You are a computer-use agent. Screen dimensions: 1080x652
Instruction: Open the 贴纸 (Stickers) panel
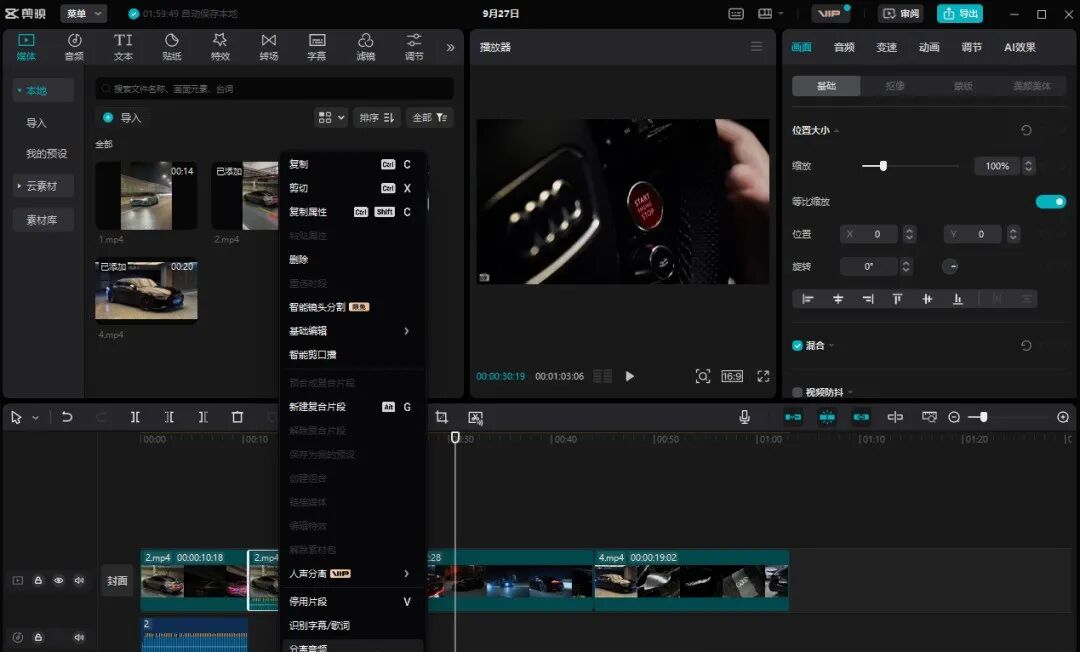(171, 46)
